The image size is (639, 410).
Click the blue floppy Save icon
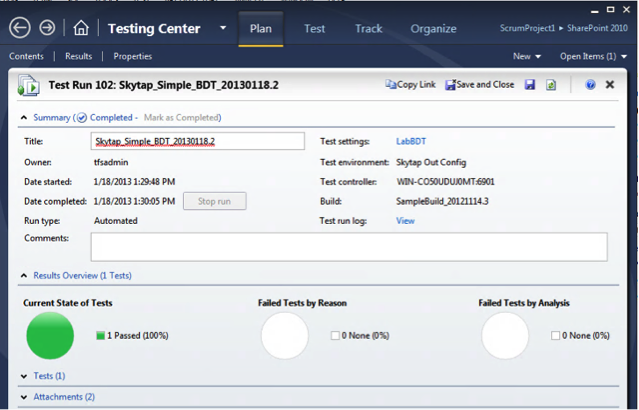(x=529, y=84)
